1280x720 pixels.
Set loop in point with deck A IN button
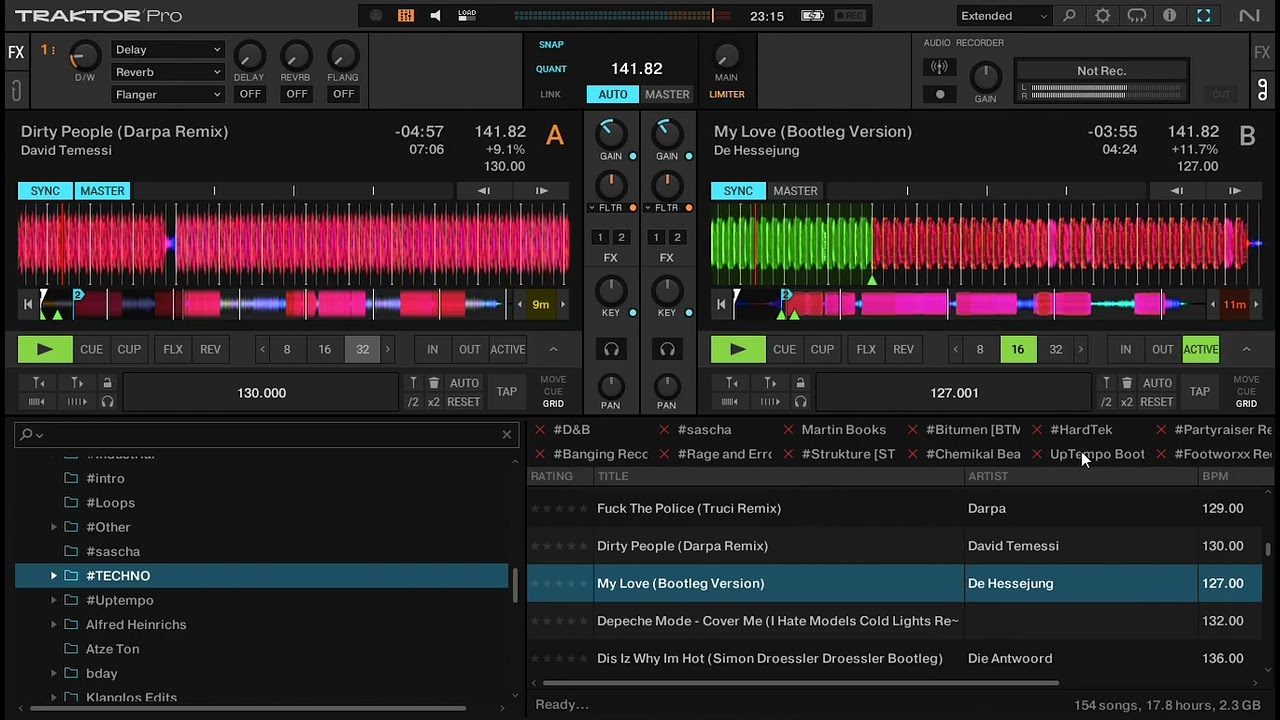(x=432, y=349)
